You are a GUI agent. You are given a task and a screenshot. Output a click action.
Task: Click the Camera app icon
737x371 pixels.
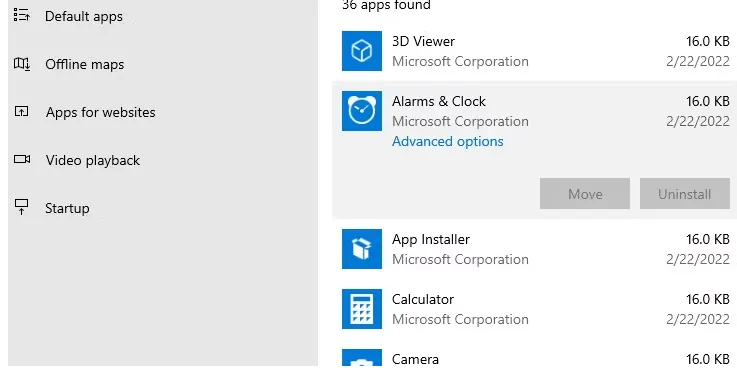[362, 357]
